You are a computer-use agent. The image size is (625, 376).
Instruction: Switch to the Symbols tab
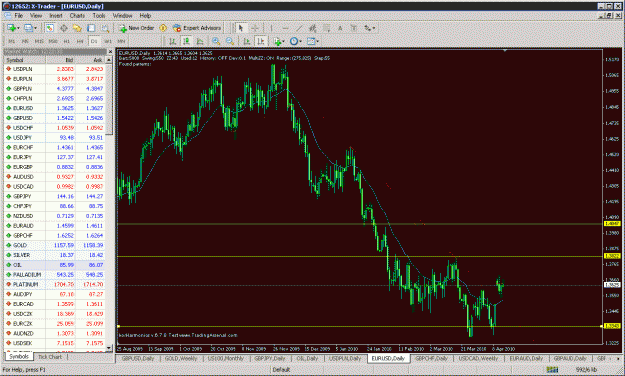click(19, 356)
